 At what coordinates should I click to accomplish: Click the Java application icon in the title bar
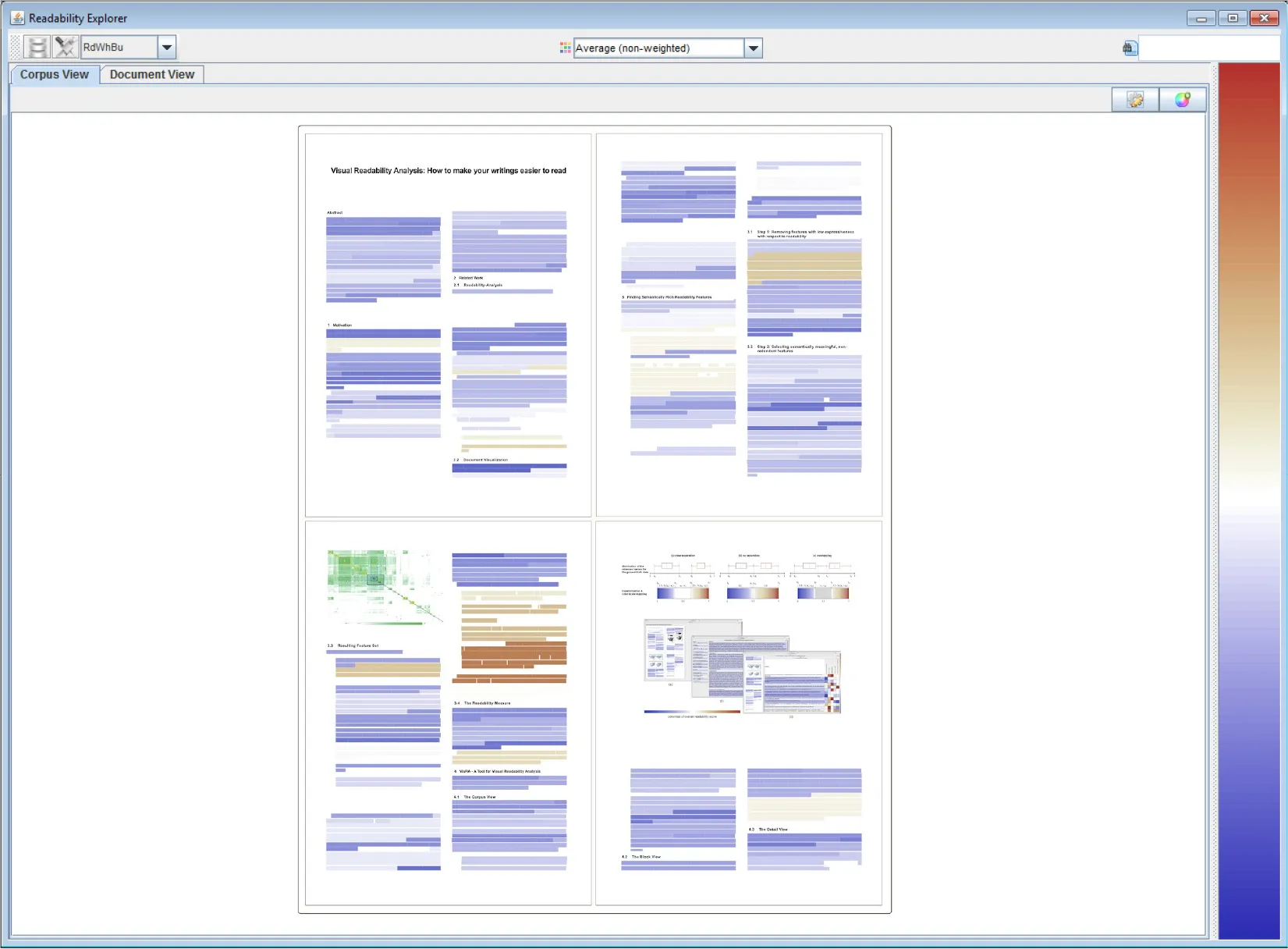pos(17,17)
